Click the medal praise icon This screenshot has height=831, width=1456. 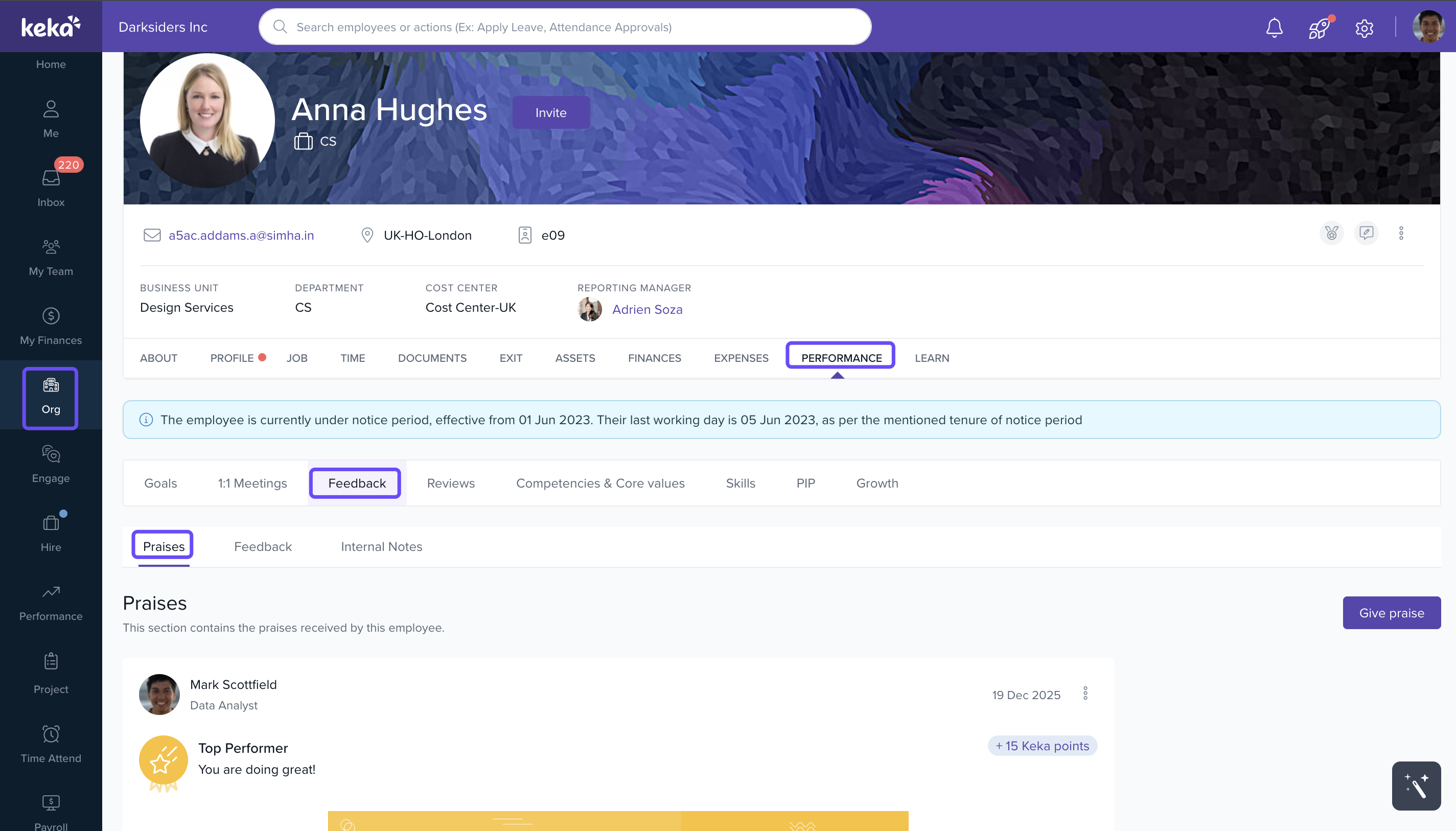coord(1332,233)
